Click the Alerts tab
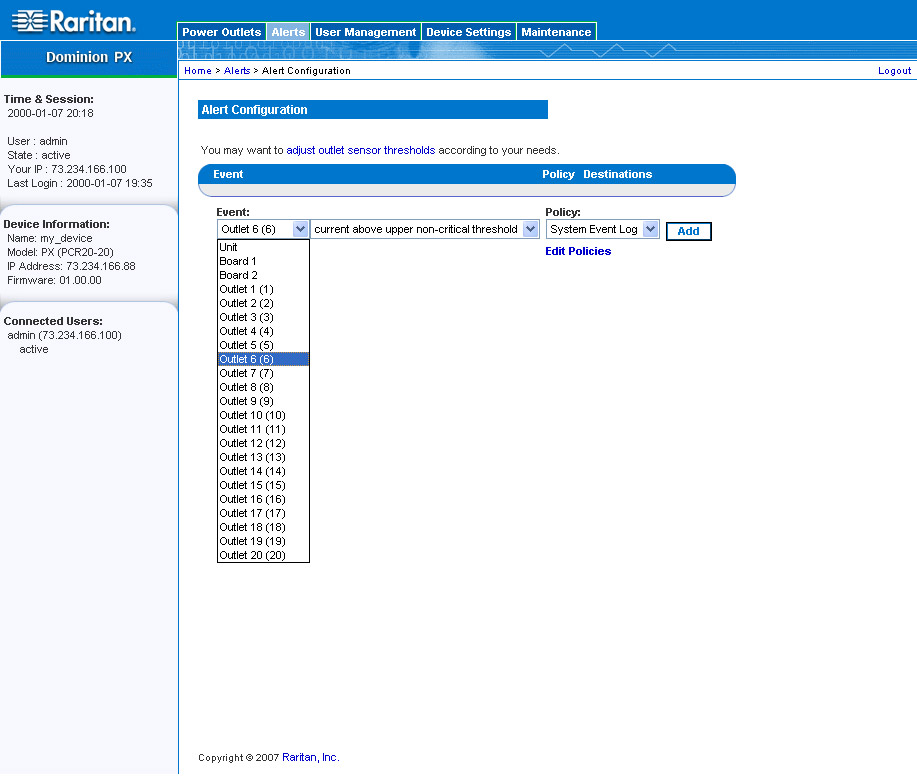This screenshot has width=917, height=777. (x=288, y=32)
